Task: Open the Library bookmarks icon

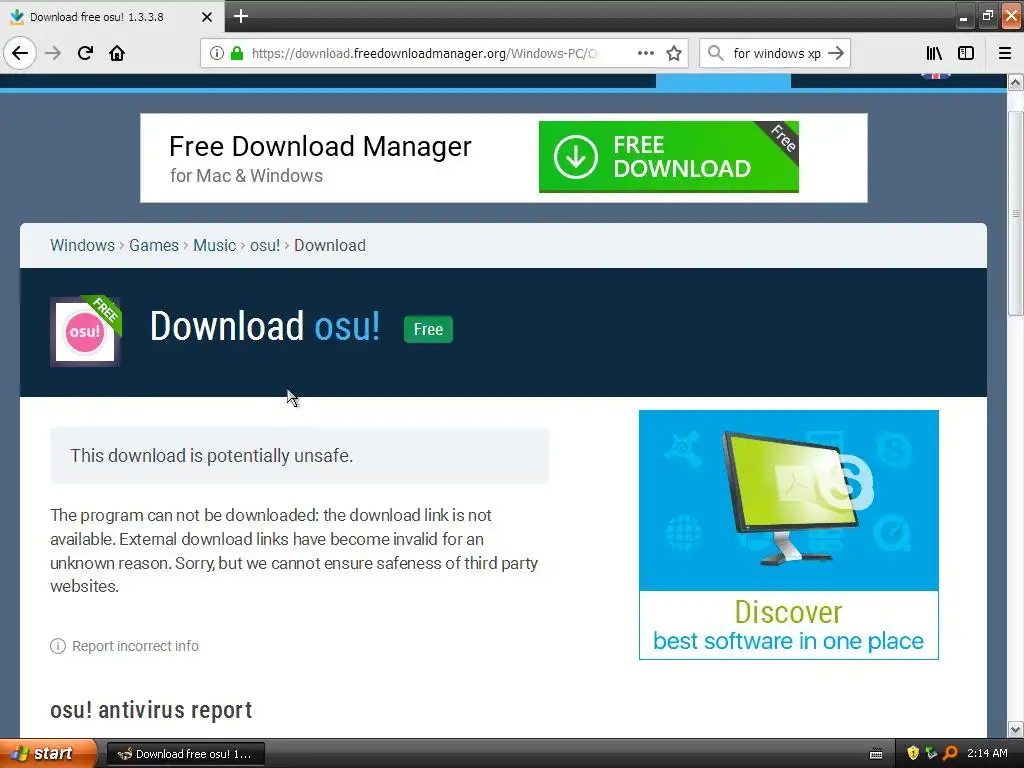Action: click(934, 53)
